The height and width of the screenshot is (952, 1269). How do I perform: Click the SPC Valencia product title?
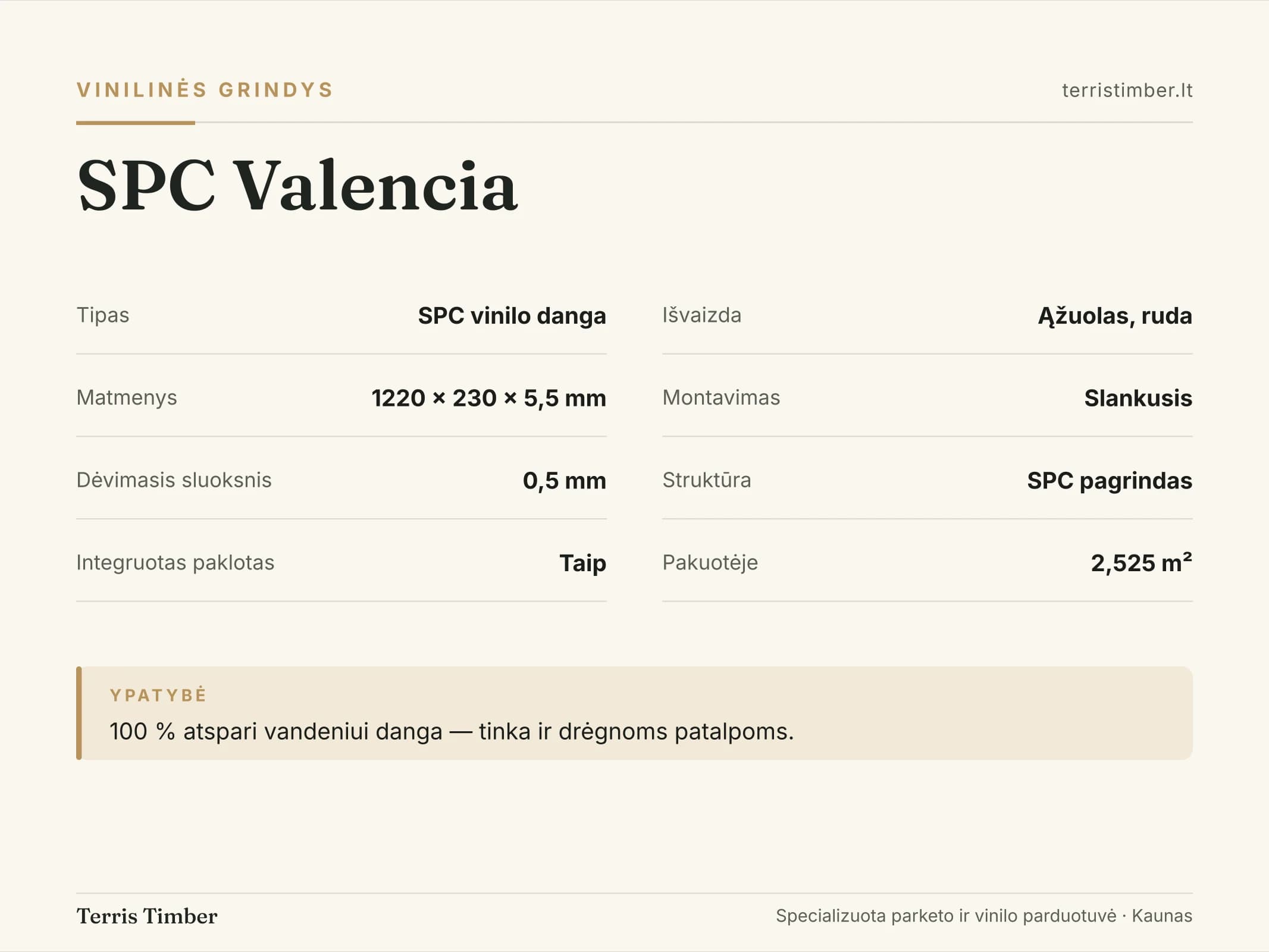pos(297,185)
